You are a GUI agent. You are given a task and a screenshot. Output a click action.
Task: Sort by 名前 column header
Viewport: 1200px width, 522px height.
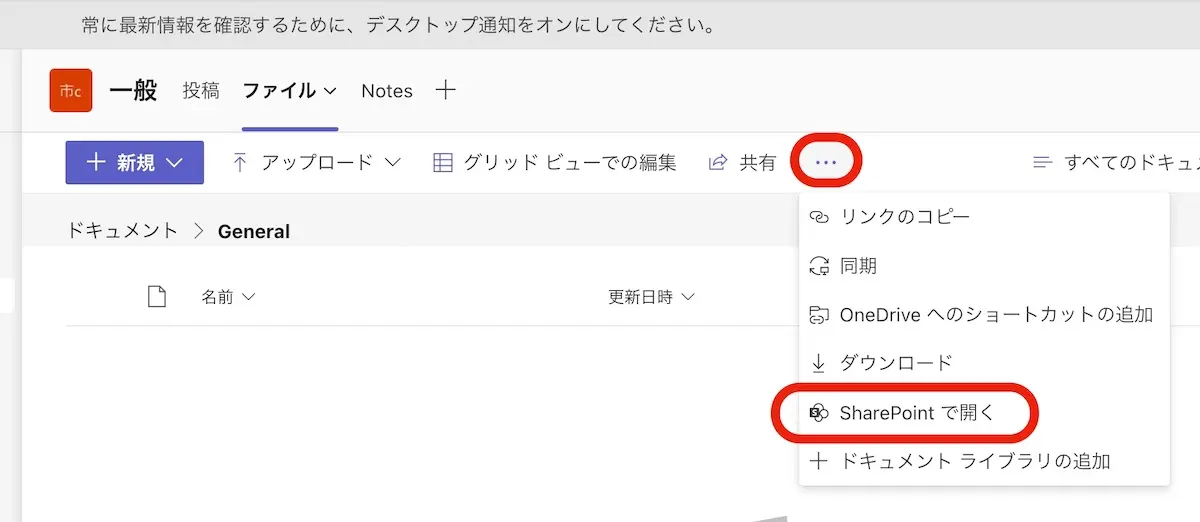(228, 297)
